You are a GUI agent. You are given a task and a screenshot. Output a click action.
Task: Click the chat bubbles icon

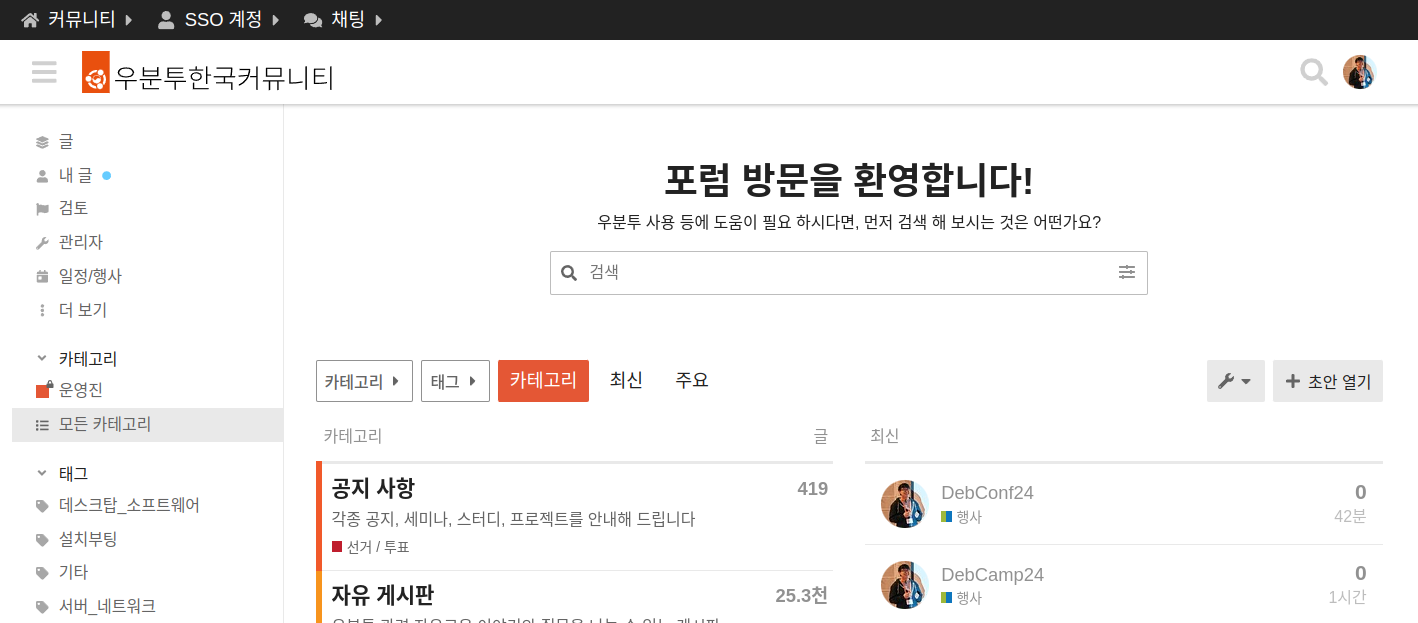[x=313, y=20]
